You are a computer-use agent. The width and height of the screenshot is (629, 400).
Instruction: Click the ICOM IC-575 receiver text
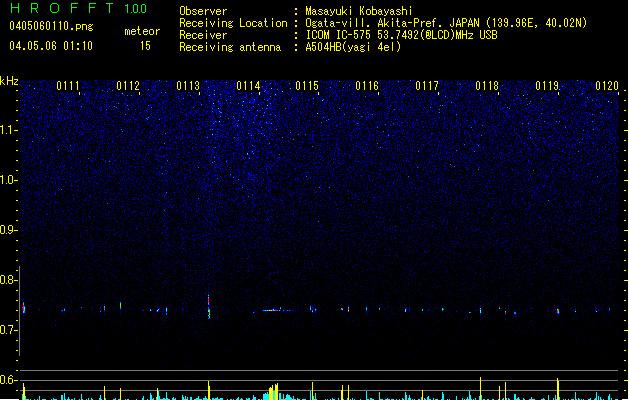[401, 35]
